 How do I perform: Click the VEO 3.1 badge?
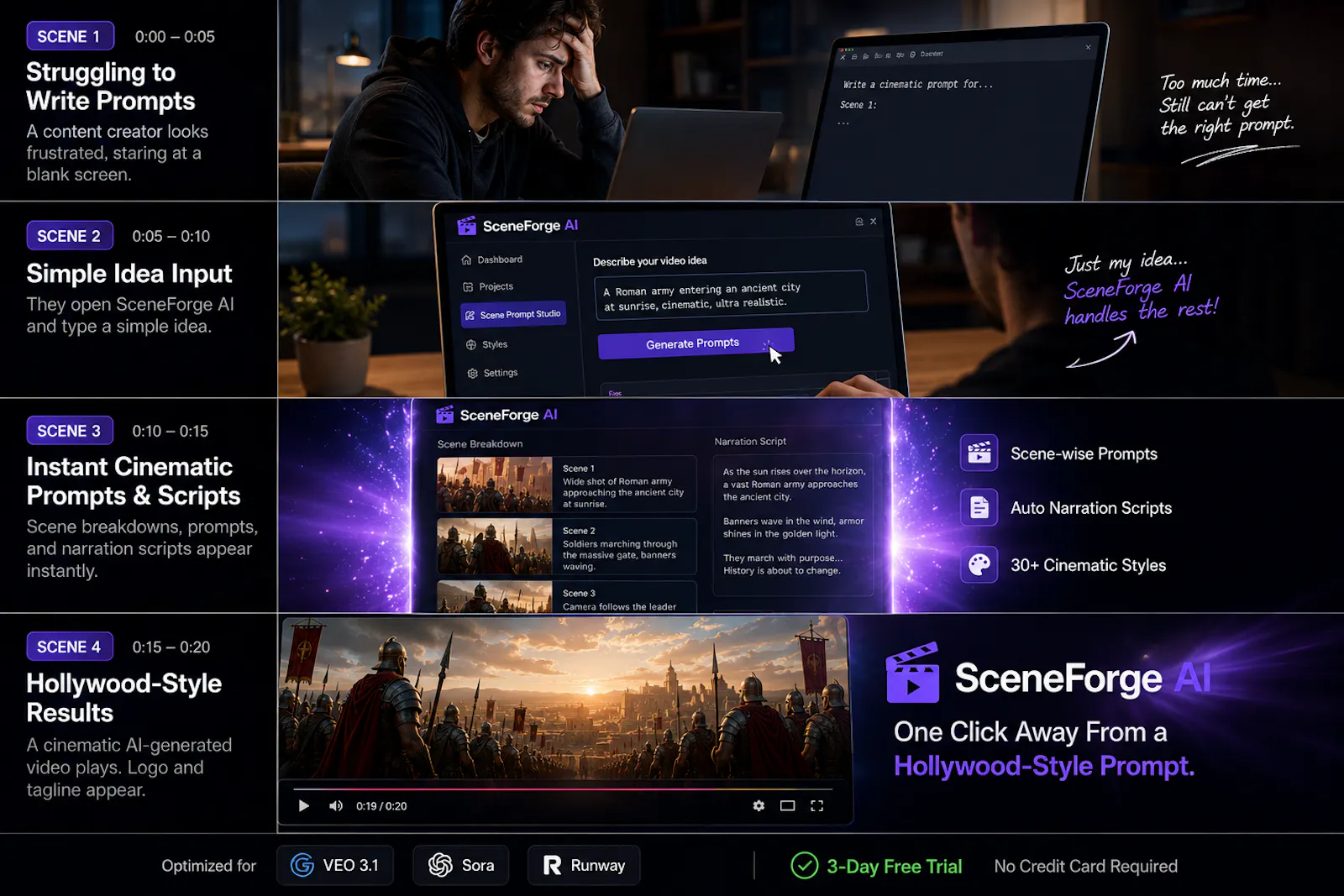click(334, 866)
